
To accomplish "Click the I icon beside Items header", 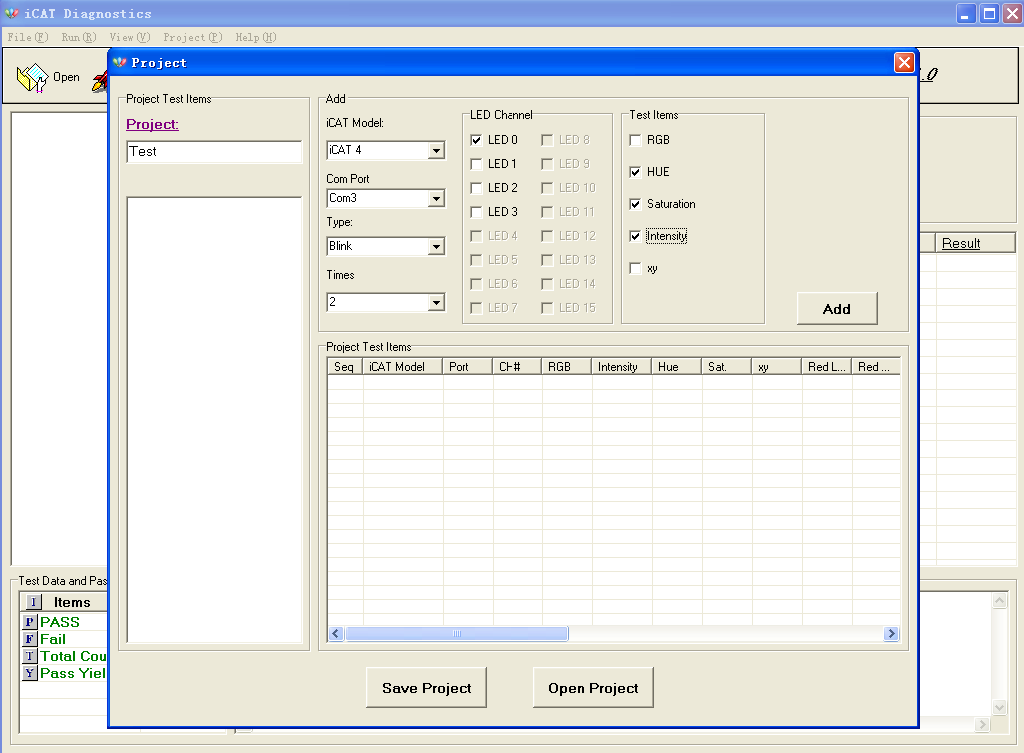I will click(33, 602).
